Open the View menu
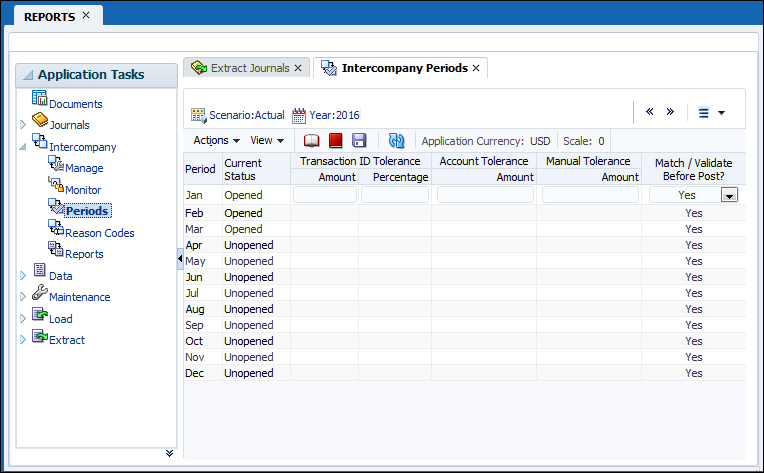The width and height of the screenshot is (764, 473). tap(267, 141)
